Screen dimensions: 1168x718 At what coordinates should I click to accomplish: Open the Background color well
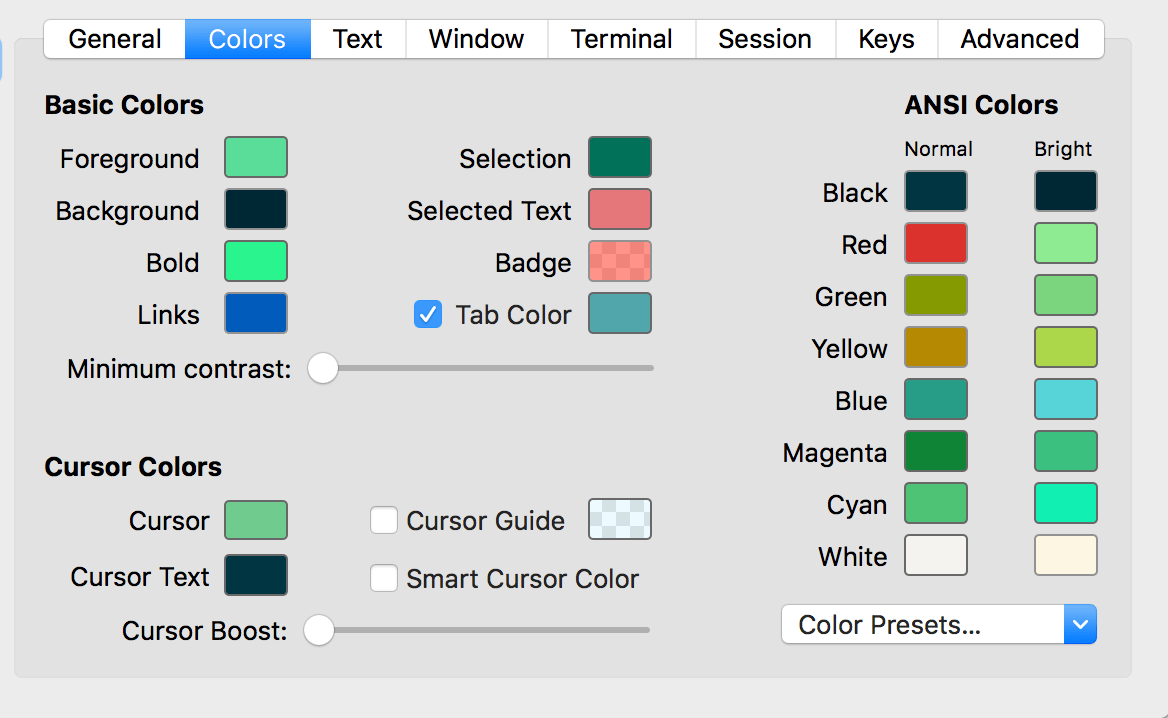(x=256, y=210)
